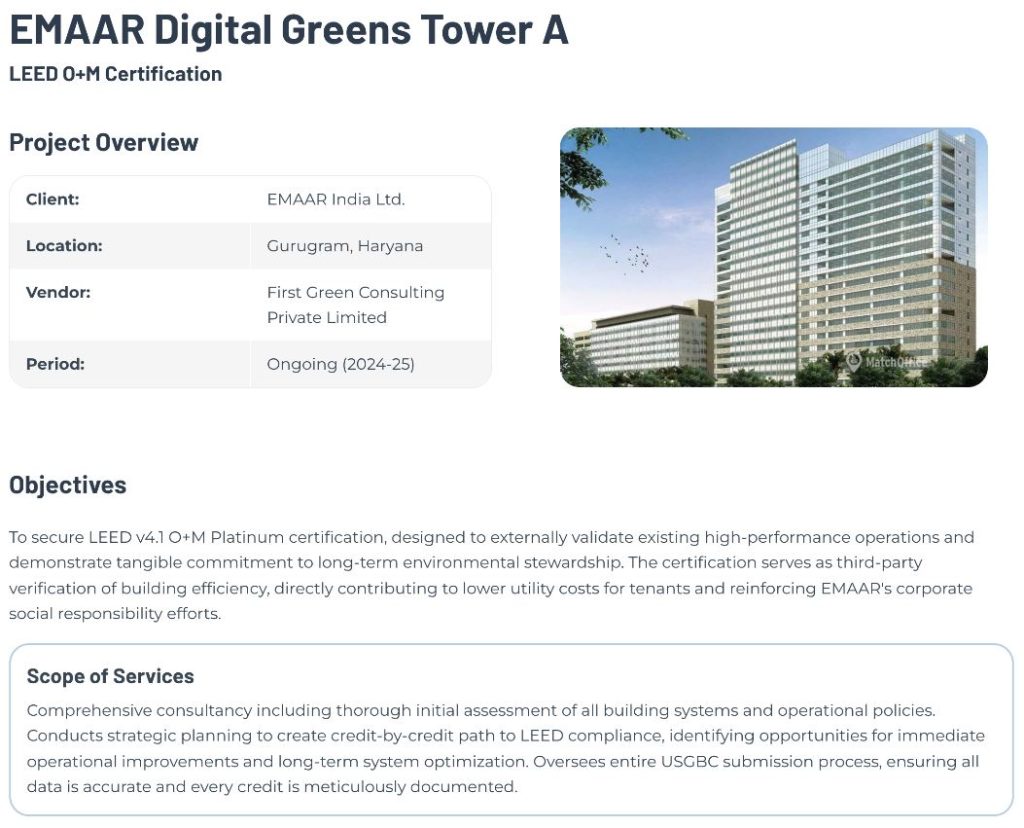Click the objectives paragraph about Platinum certification
This screenshot has height=828, width=1024.
[490, 575]
